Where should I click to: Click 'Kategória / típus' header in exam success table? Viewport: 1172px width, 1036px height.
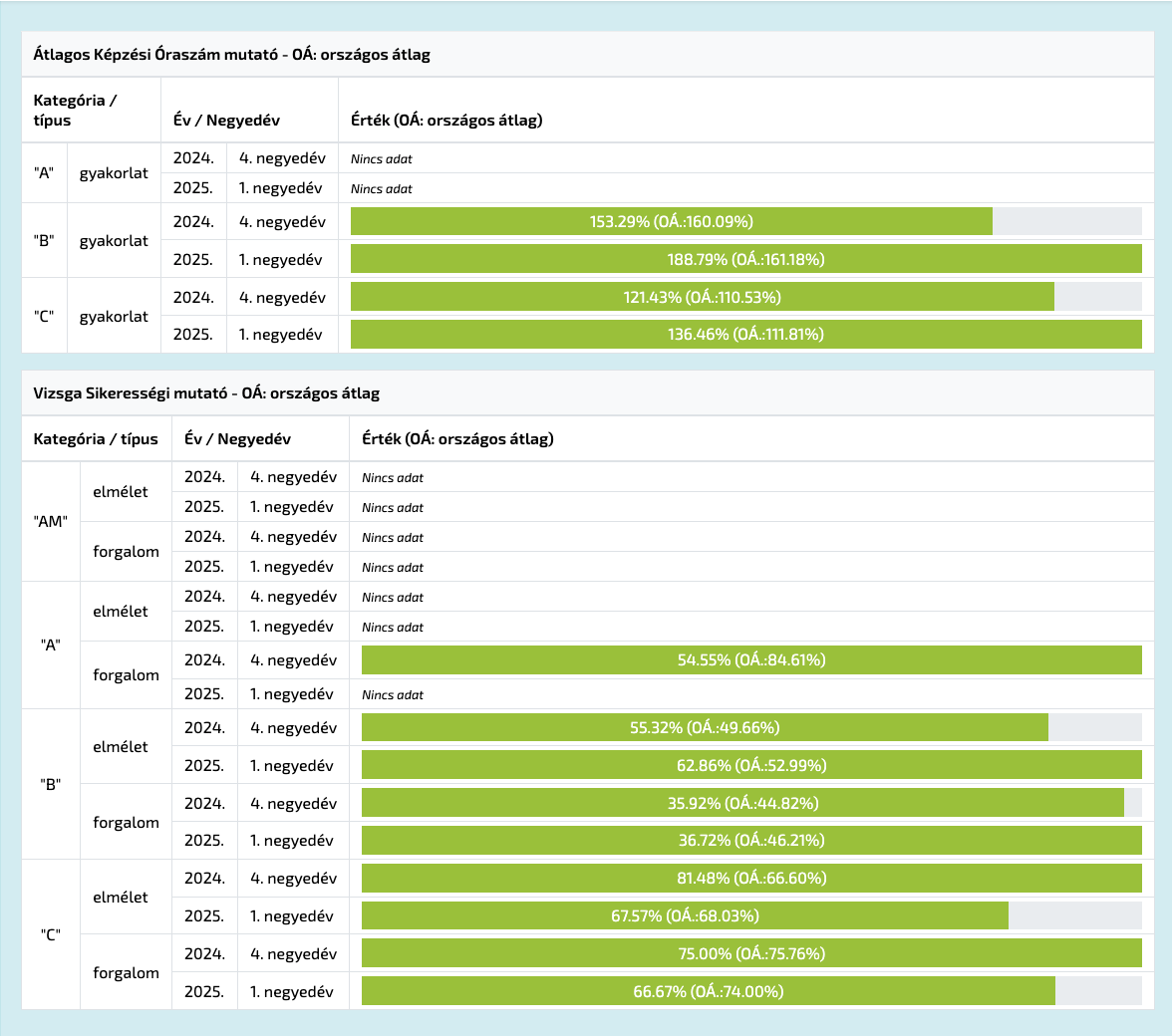click(x=96, y=439)
